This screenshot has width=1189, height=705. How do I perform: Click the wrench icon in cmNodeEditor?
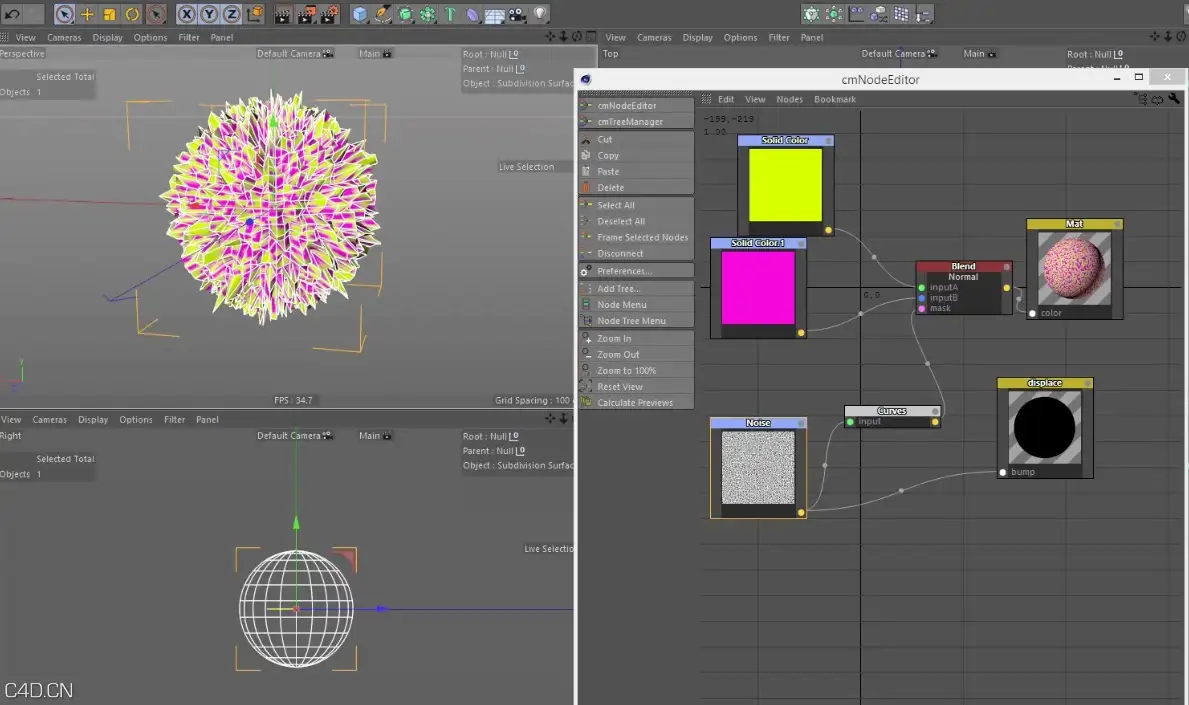click(x=1174, y=99)
